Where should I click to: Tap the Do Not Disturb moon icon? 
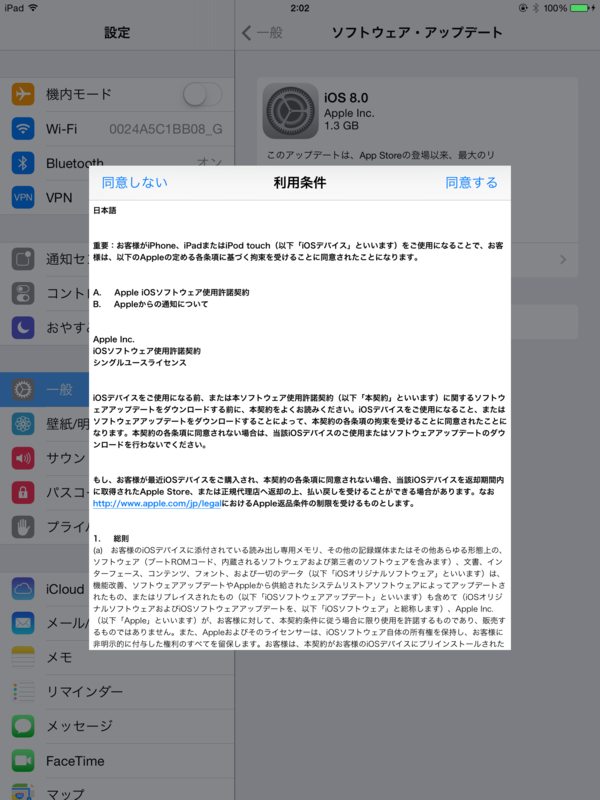coord(23,328)
